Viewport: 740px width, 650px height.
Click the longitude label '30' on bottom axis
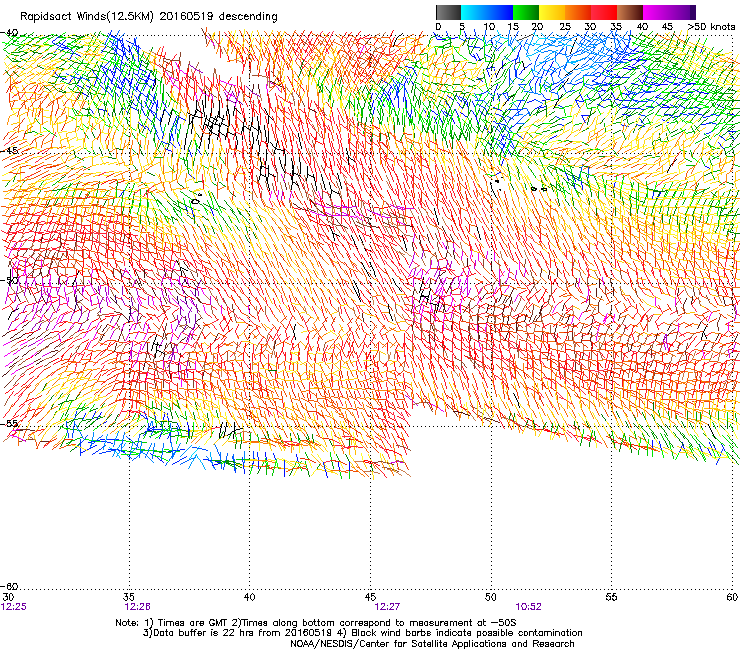pos(8,597)
